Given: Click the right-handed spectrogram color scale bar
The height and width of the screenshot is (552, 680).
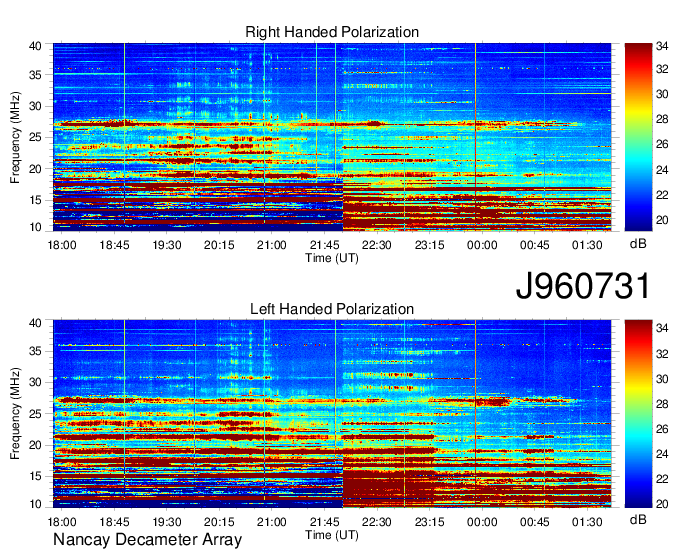Looking at the screenshot, I should 638,137.
